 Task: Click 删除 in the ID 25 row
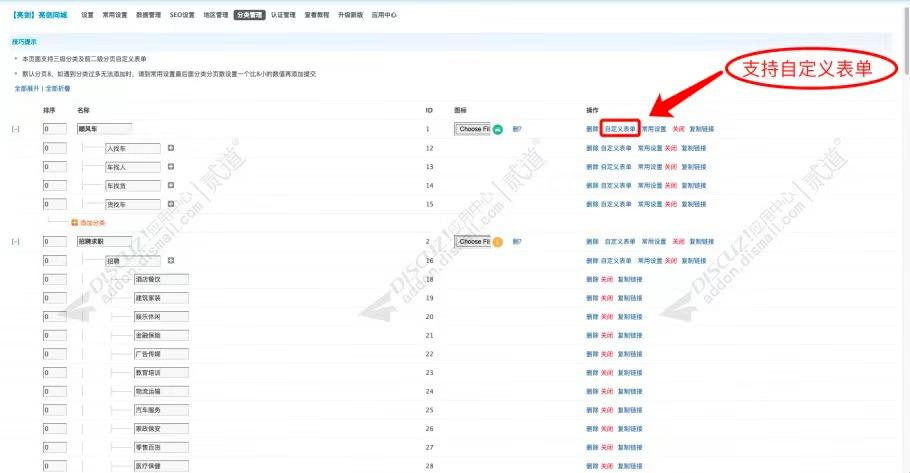pos(592,410)
